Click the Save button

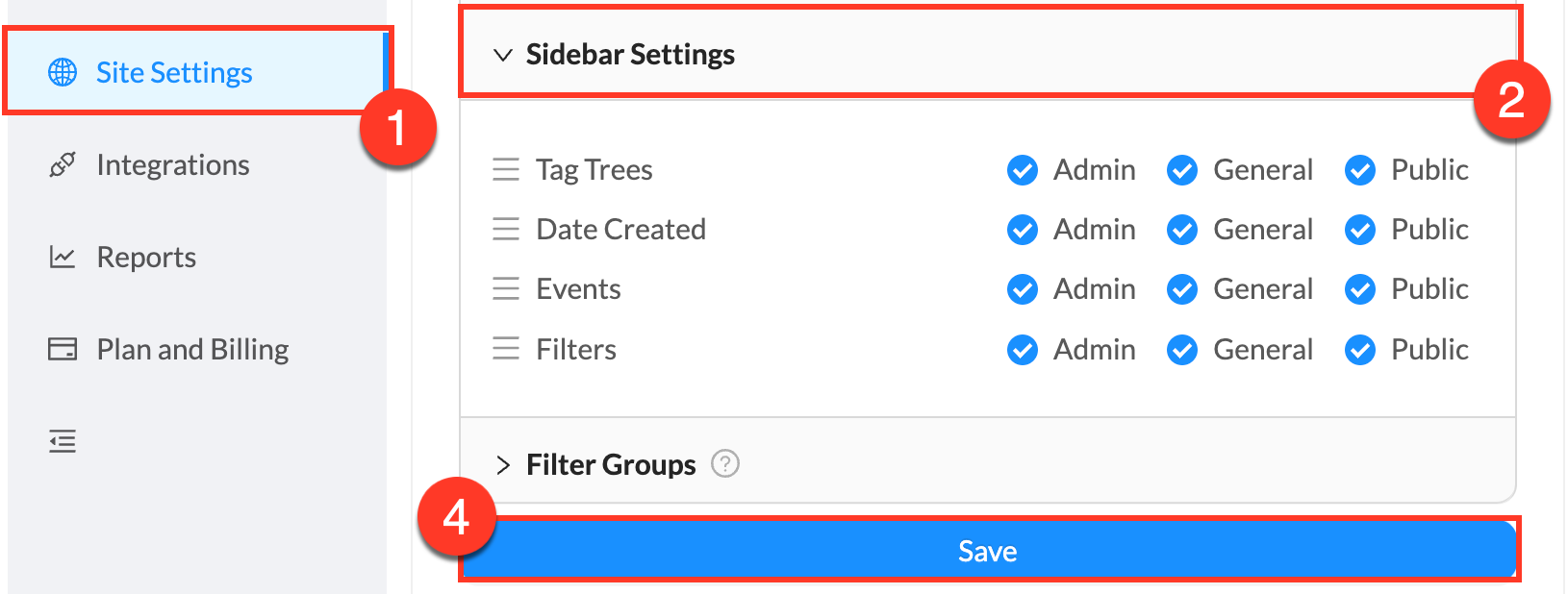(x=985, y=551)
